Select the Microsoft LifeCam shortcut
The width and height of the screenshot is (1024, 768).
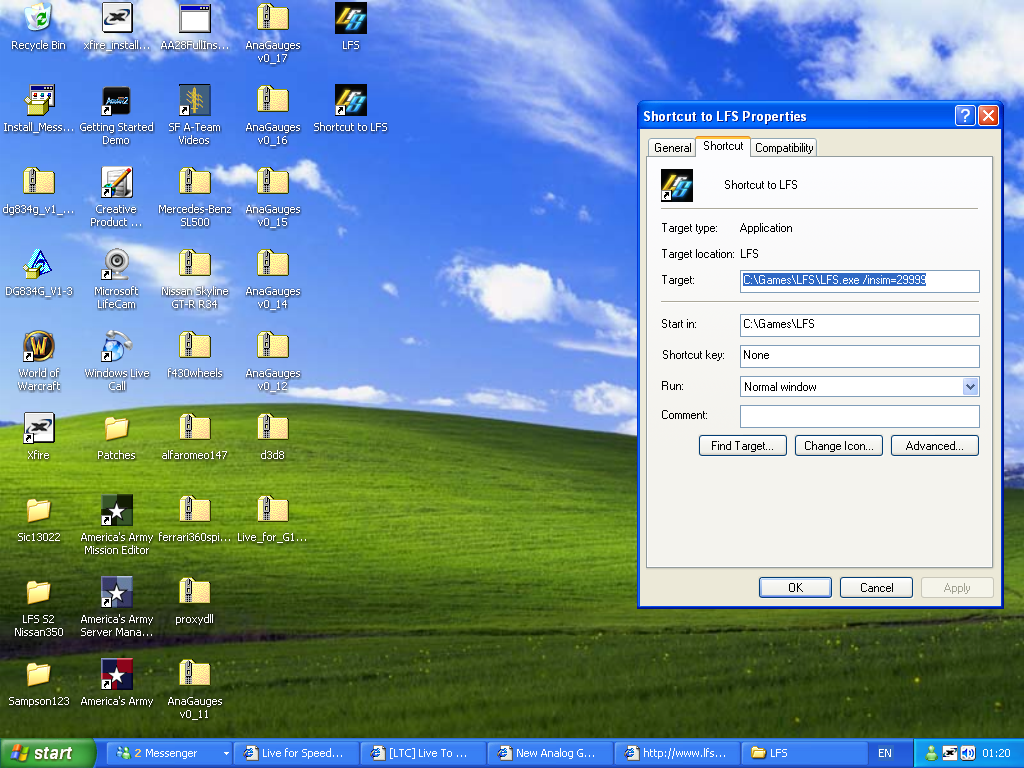(x=117, y=279)
